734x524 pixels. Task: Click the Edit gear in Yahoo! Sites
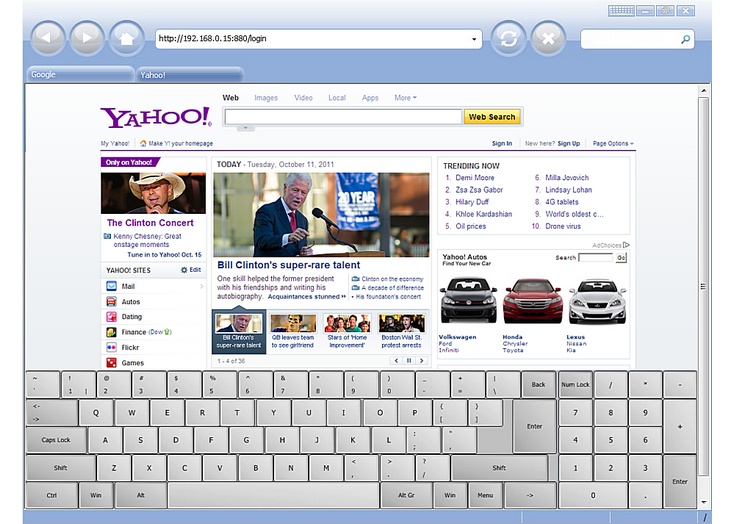pyautogui.click(x=184, y=270)
